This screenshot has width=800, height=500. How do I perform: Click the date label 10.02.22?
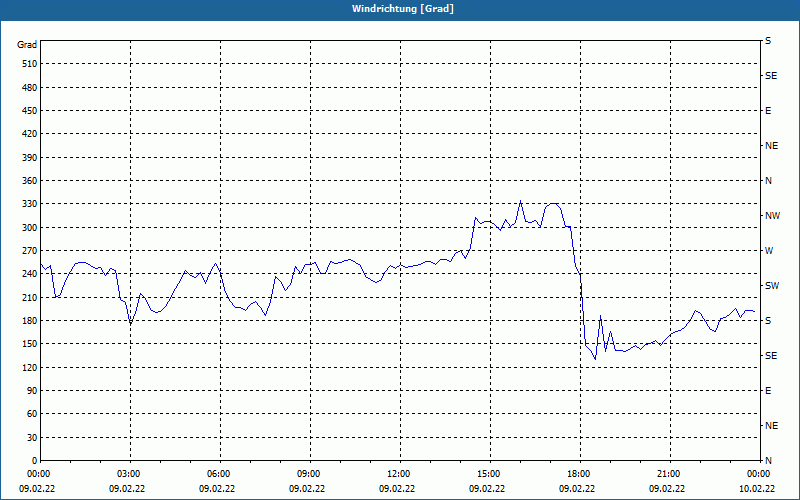(757, 489)
